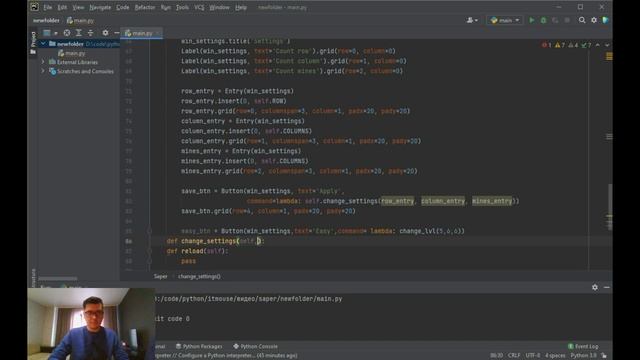Click change_settings() breadcrumb below editor

199,276
